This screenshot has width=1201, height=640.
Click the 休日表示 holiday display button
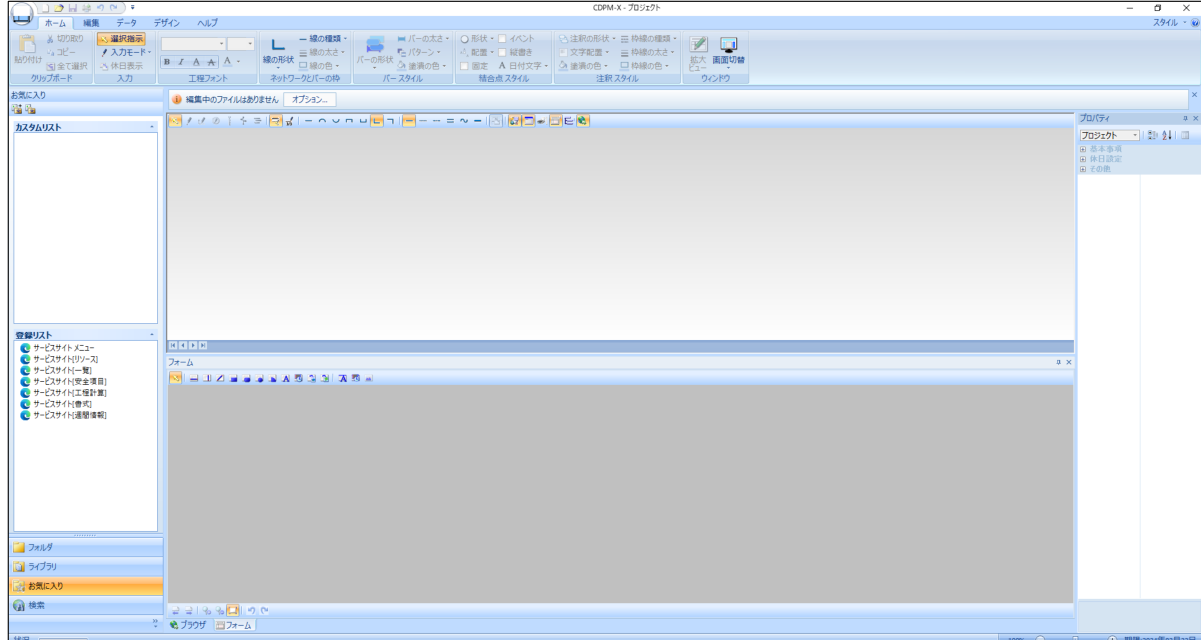point(121,64)
